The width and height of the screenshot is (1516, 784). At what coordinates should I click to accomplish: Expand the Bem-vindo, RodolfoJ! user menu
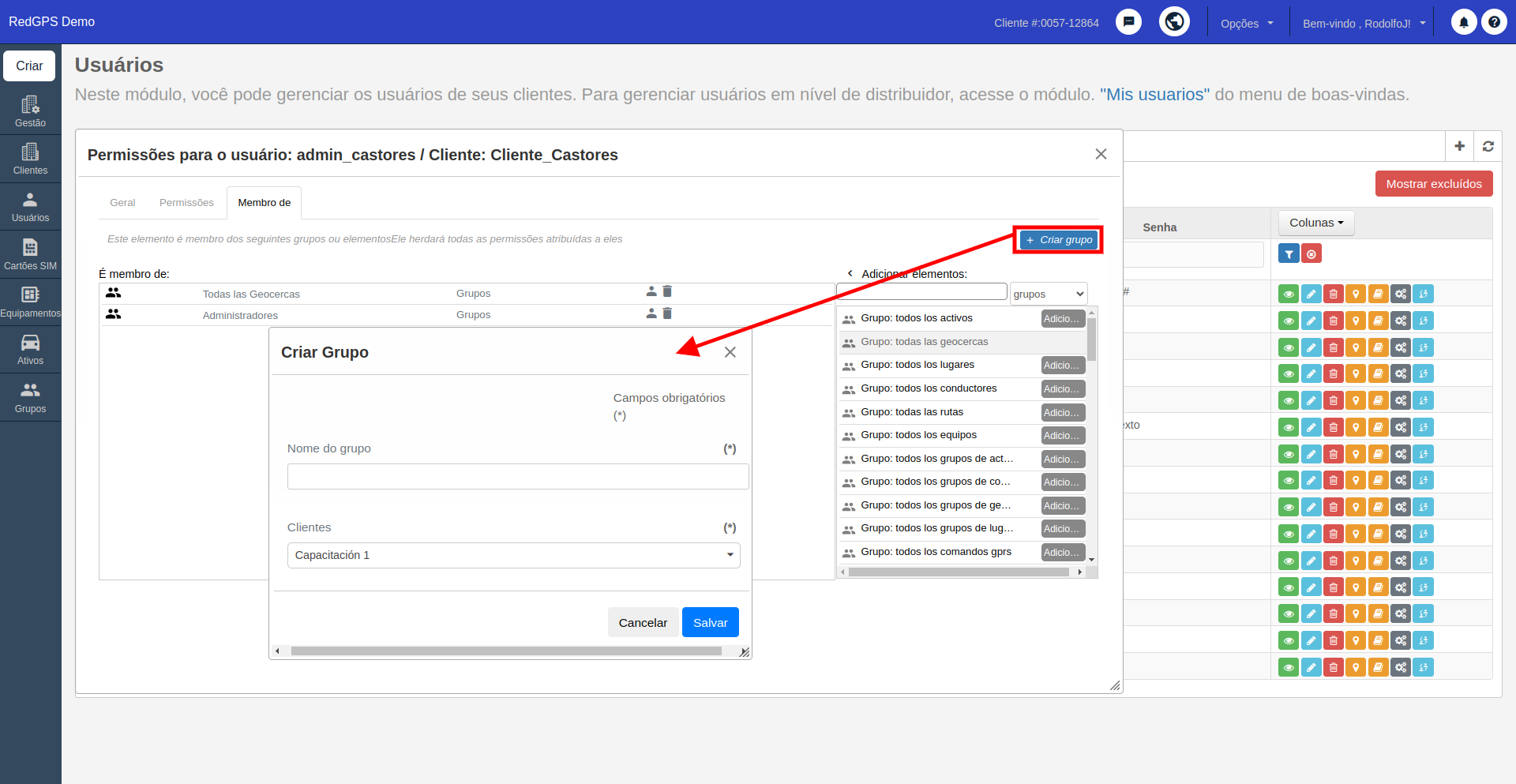pyautogui.click(x=1364, y=23)
